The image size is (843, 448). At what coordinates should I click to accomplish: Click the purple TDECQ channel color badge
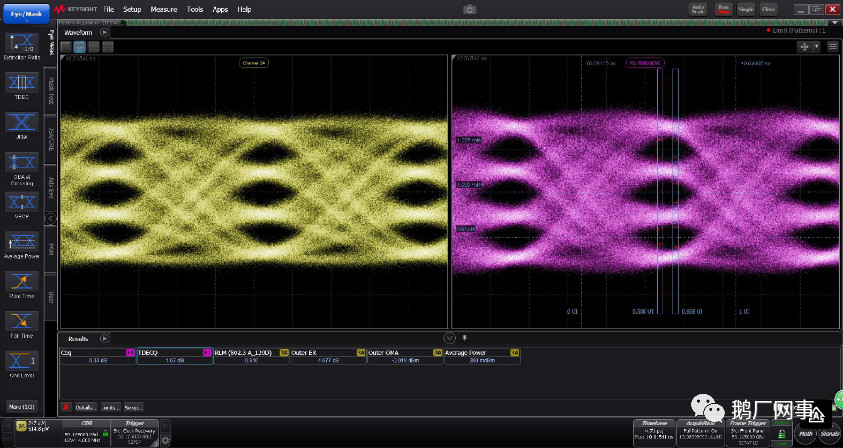(x=208, y=353)
